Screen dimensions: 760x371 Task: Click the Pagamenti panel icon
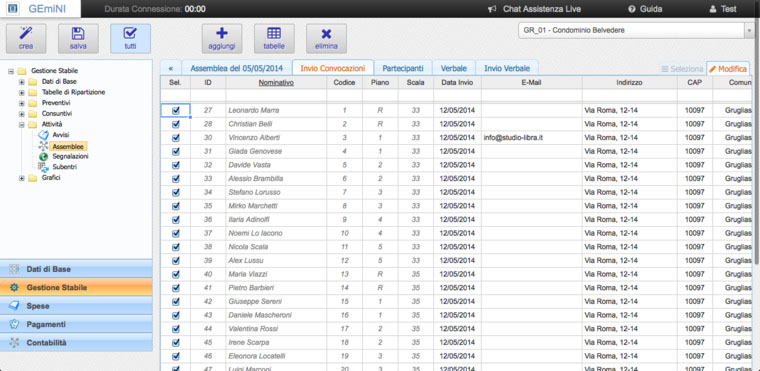click(14, 324)
